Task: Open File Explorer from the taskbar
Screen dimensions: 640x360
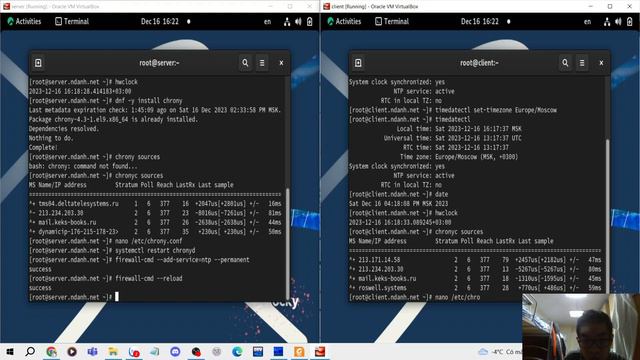Action: (x=113, y=351)
